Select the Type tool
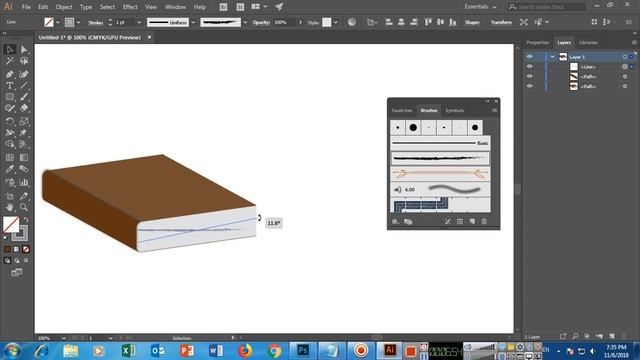 10,86
